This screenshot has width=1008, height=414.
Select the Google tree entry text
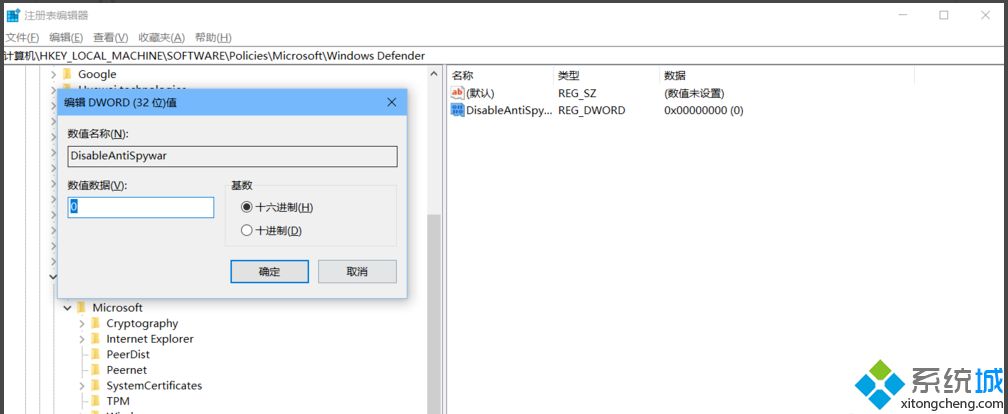[x=97, y=75]
